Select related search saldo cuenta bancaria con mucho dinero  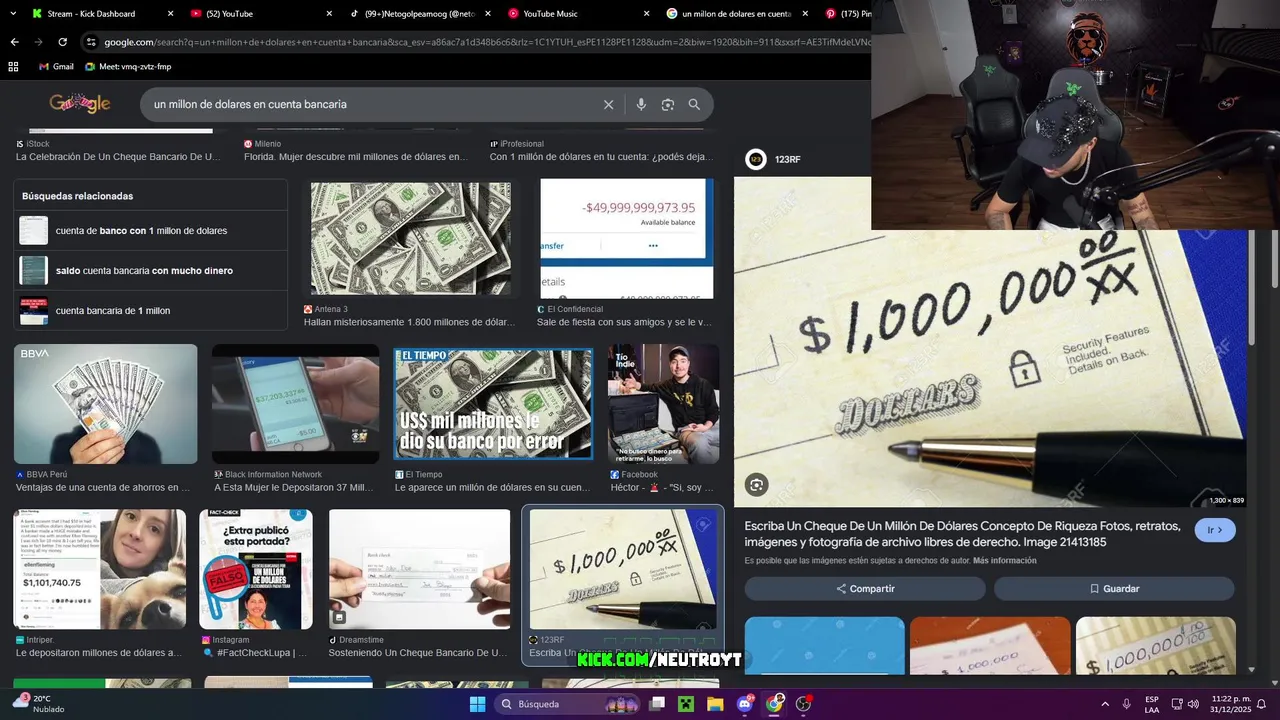(150, 270)
